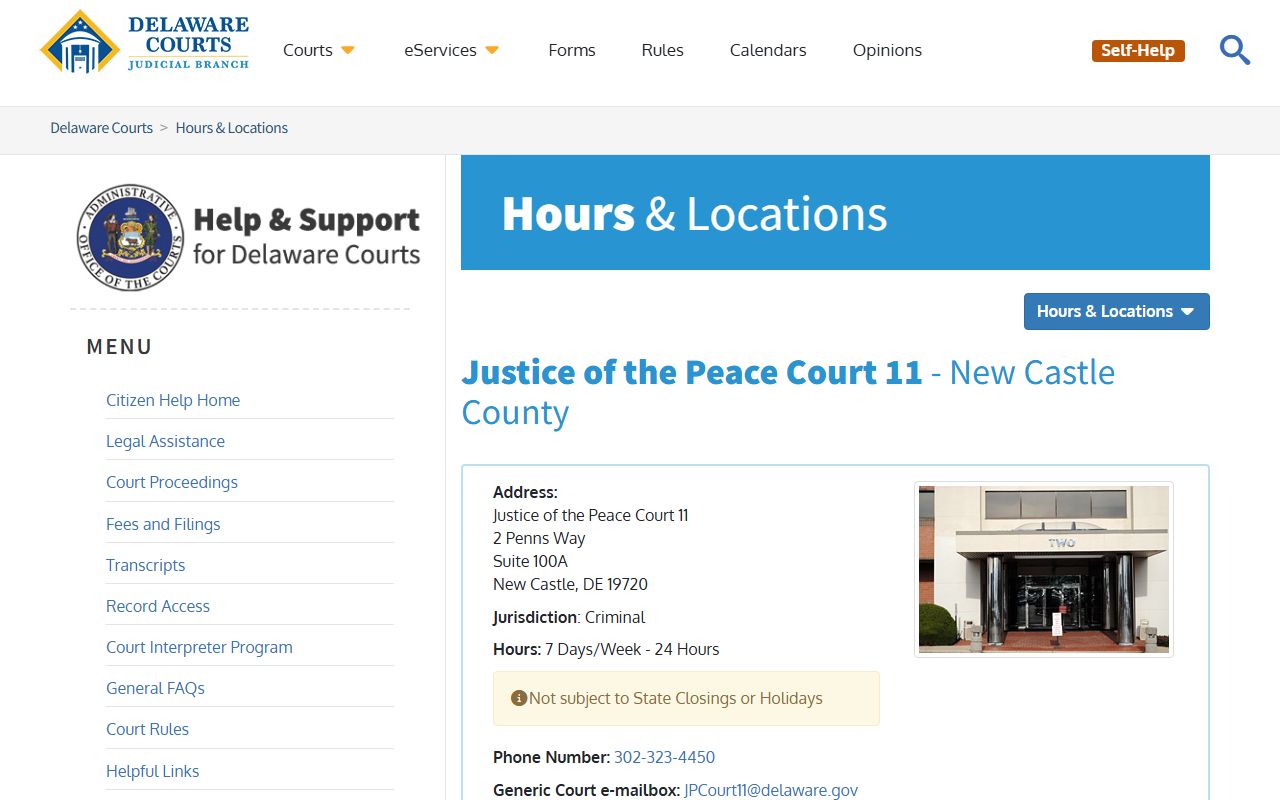Open the Hours & Locations dropdown button
Viewport: 1280px width, 800px height.
1117,311
